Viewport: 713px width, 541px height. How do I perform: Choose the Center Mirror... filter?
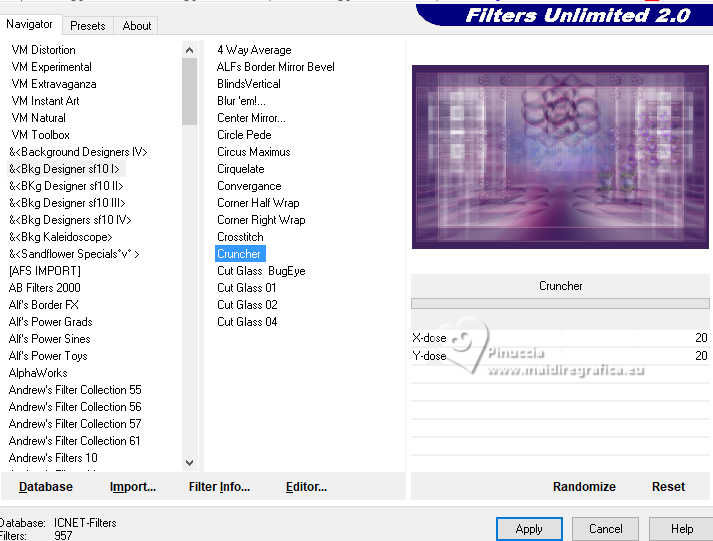click(x=251, y=118)
